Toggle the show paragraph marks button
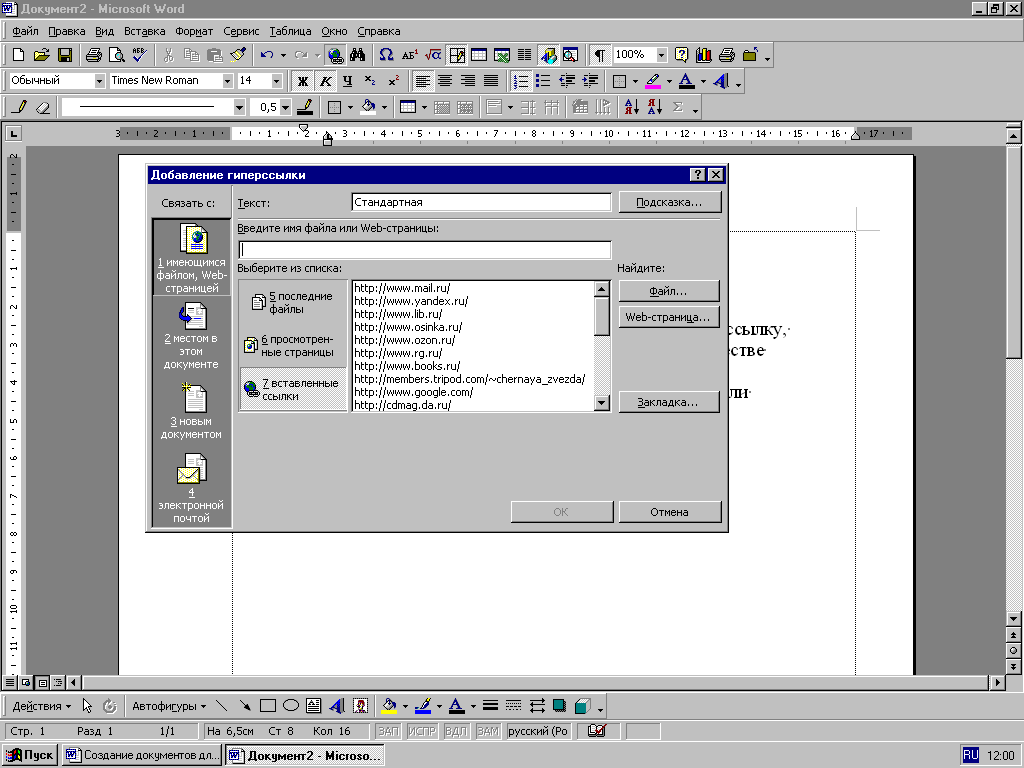 pos(600,55)
